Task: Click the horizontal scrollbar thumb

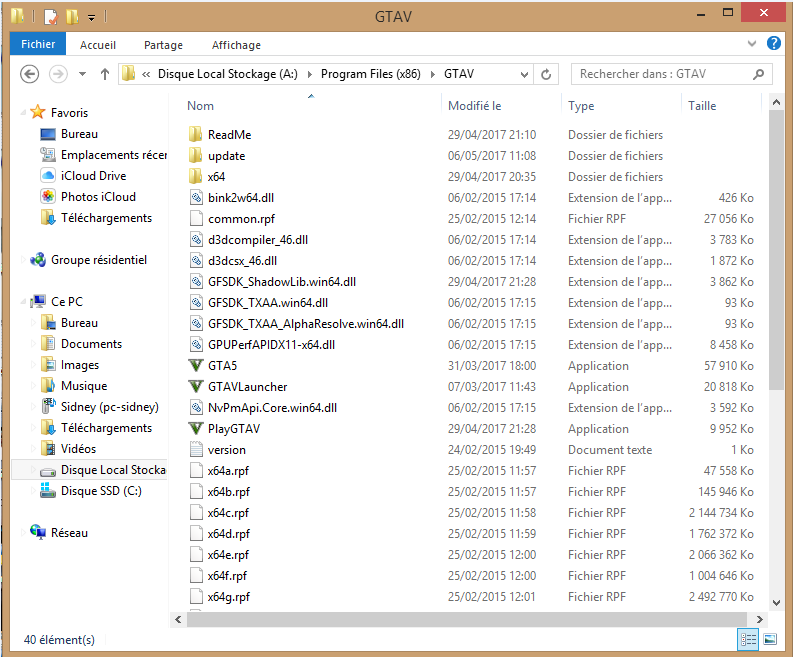Action: tap(466, 619)
